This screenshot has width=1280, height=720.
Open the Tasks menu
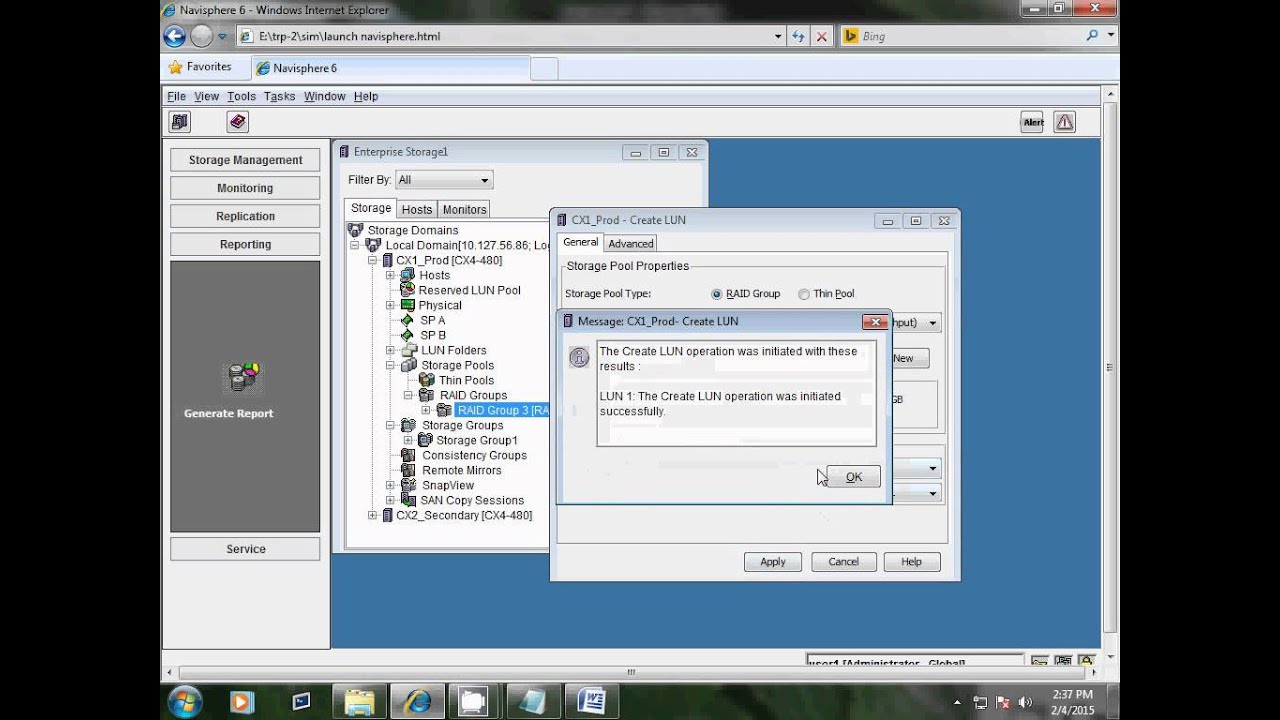pyautogui.click(x=279, y=96)
